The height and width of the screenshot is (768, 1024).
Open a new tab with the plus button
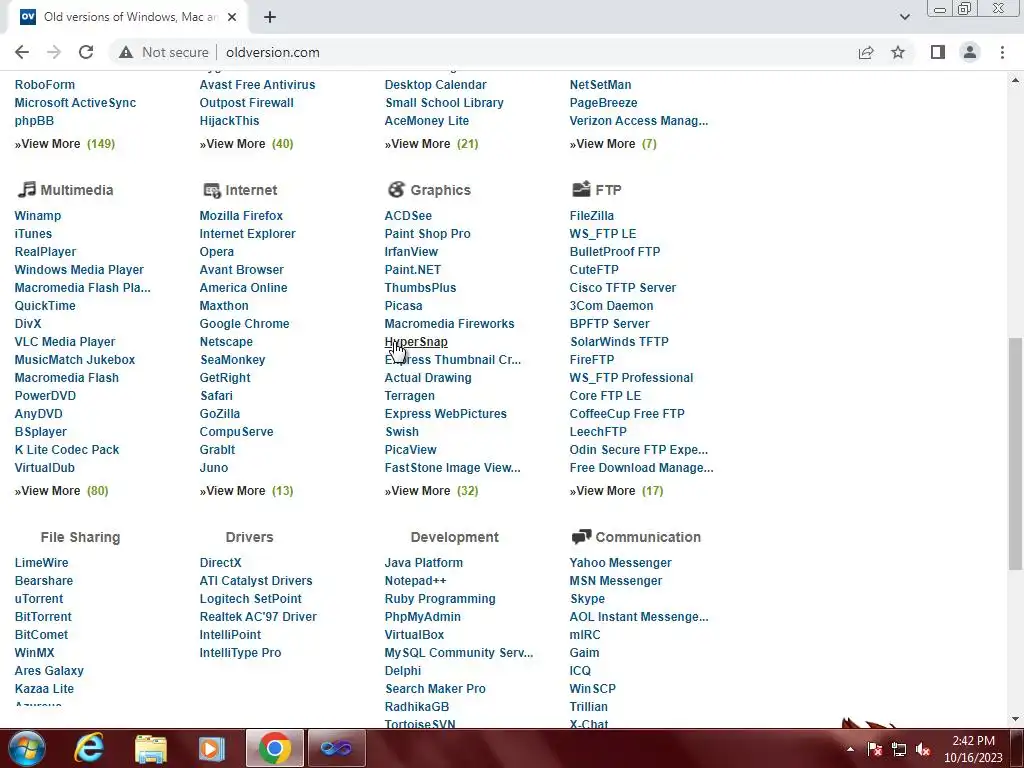[270, 17]
